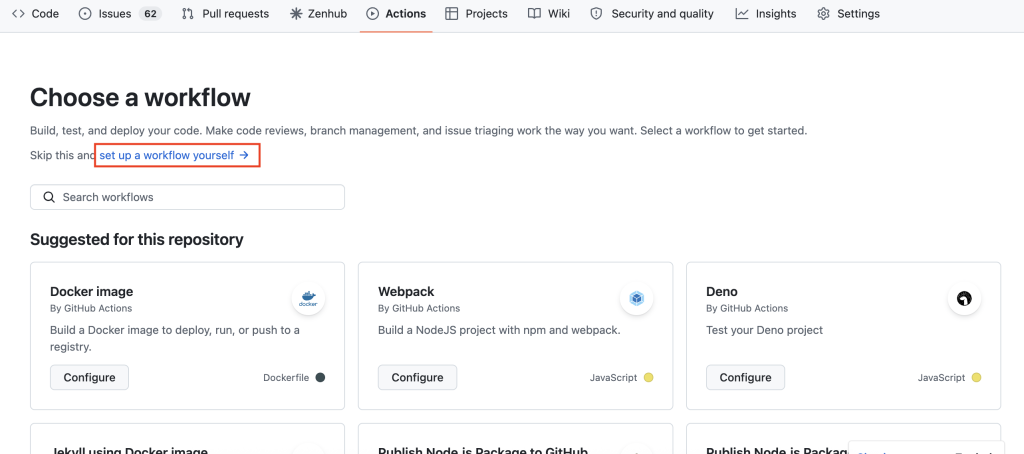The image size is (1024, 454).
Task: Click Docker image card description text
Action: tap(175, 338)
